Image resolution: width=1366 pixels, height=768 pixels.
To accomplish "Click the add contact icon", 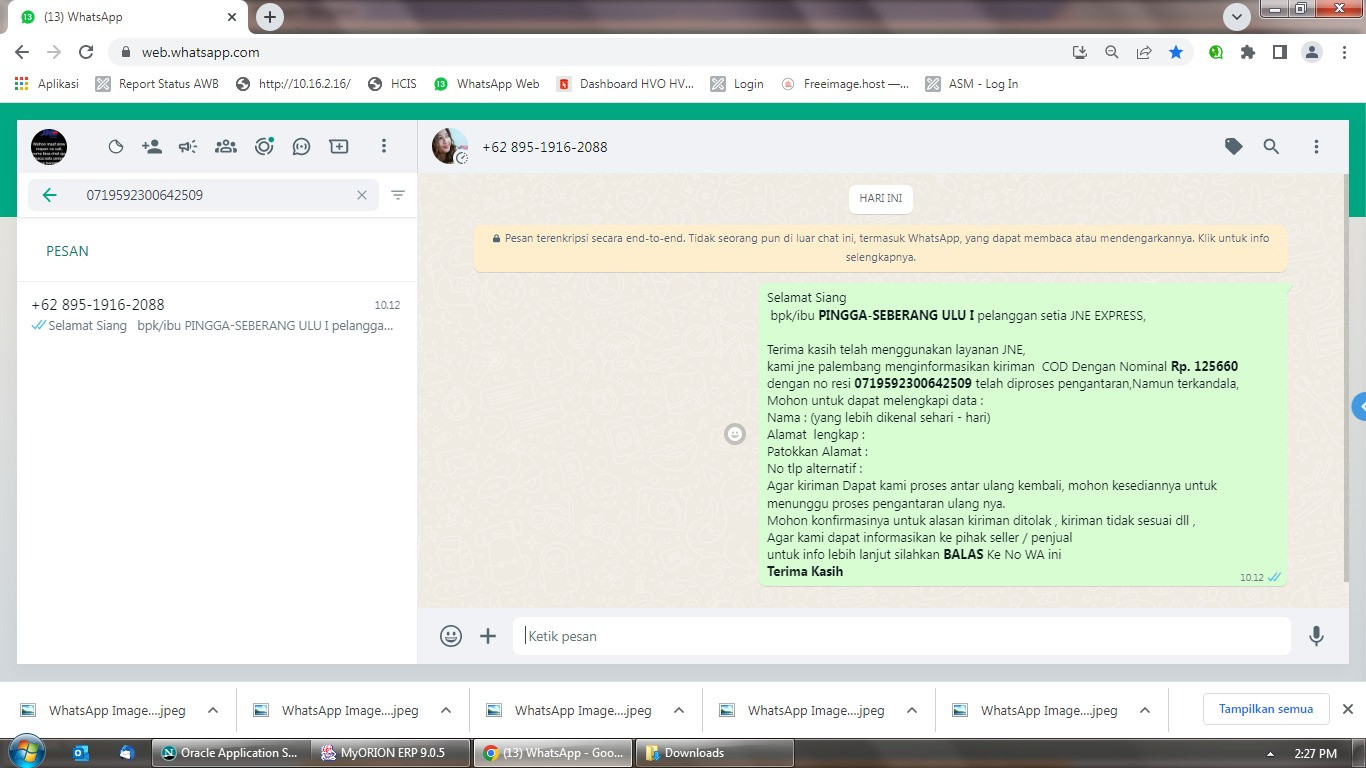I will [x=152, y=147].
